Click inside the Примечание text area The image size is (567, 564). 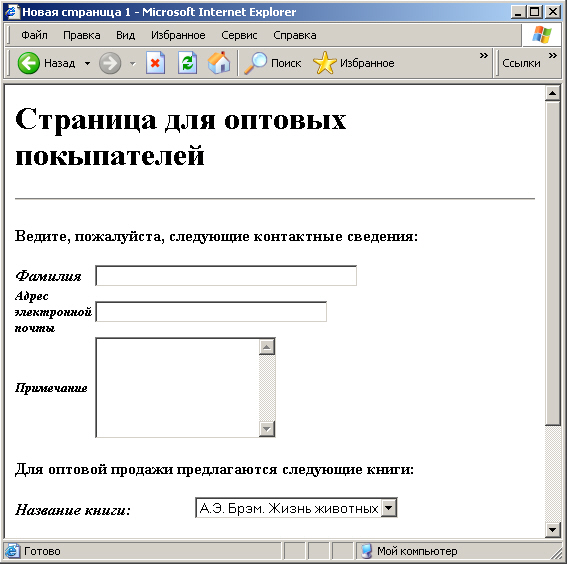(x=178, y=388)
